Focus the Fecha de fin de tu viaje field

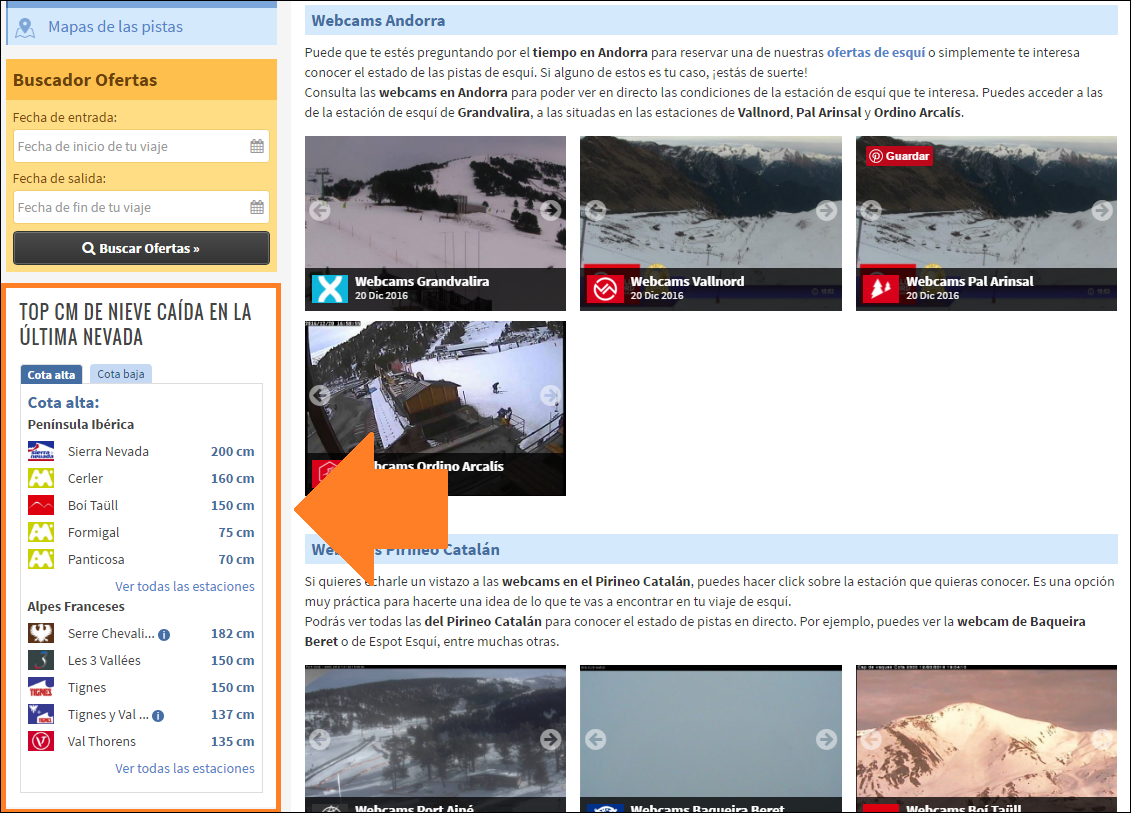pyautogui.click(x=141, y=208)
